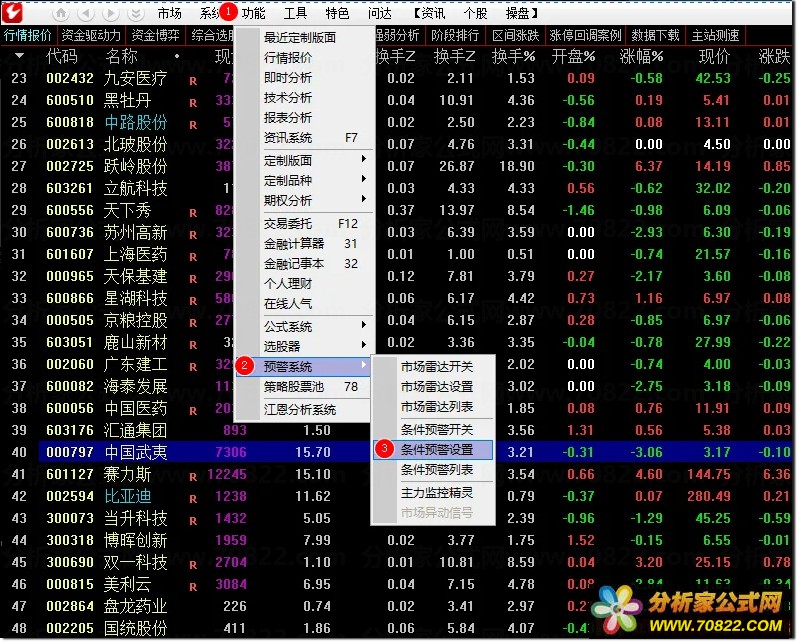The image size is (799, 642).
Task: Open the 特色 menu
Action: click(x=337, y=13)
